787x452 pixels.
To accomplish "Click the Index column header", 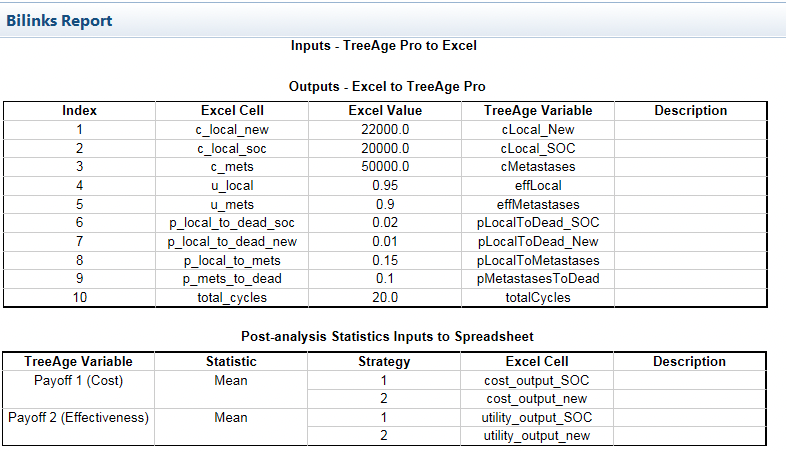I will [79, 111].
